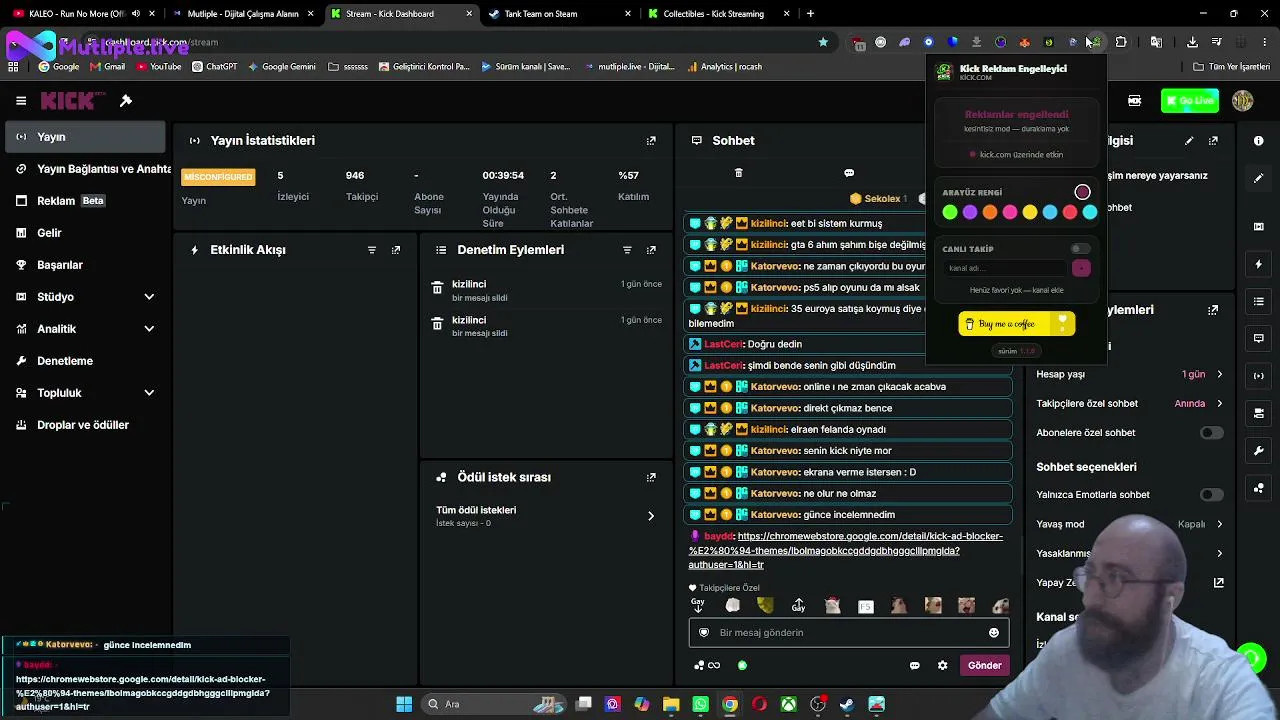This screenshot has height=720, width=1280.
Task: Open WhatsApp from the taskbar
Action: (700, 704)
